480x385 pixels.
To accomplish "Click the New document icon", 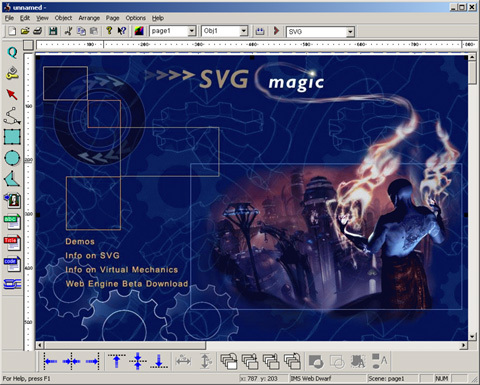I will [x=12, y=31].
